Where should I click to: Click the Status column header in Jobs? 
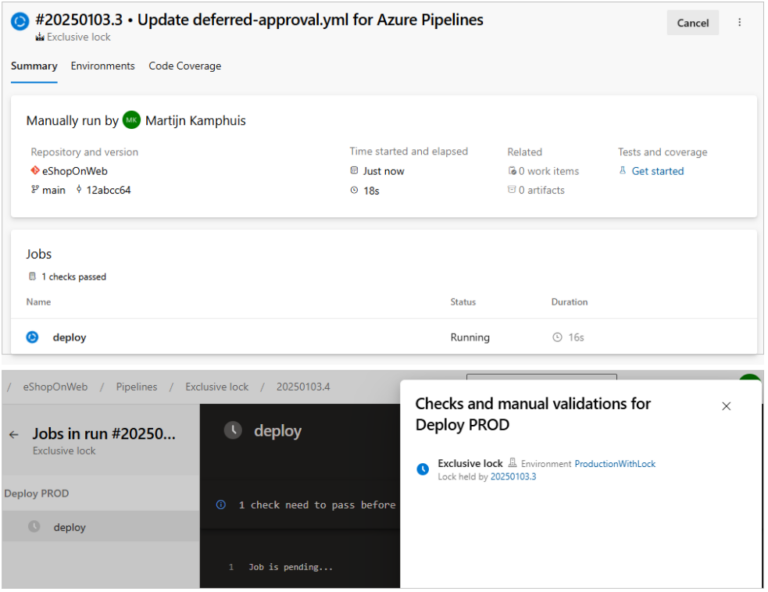[463, 302]
